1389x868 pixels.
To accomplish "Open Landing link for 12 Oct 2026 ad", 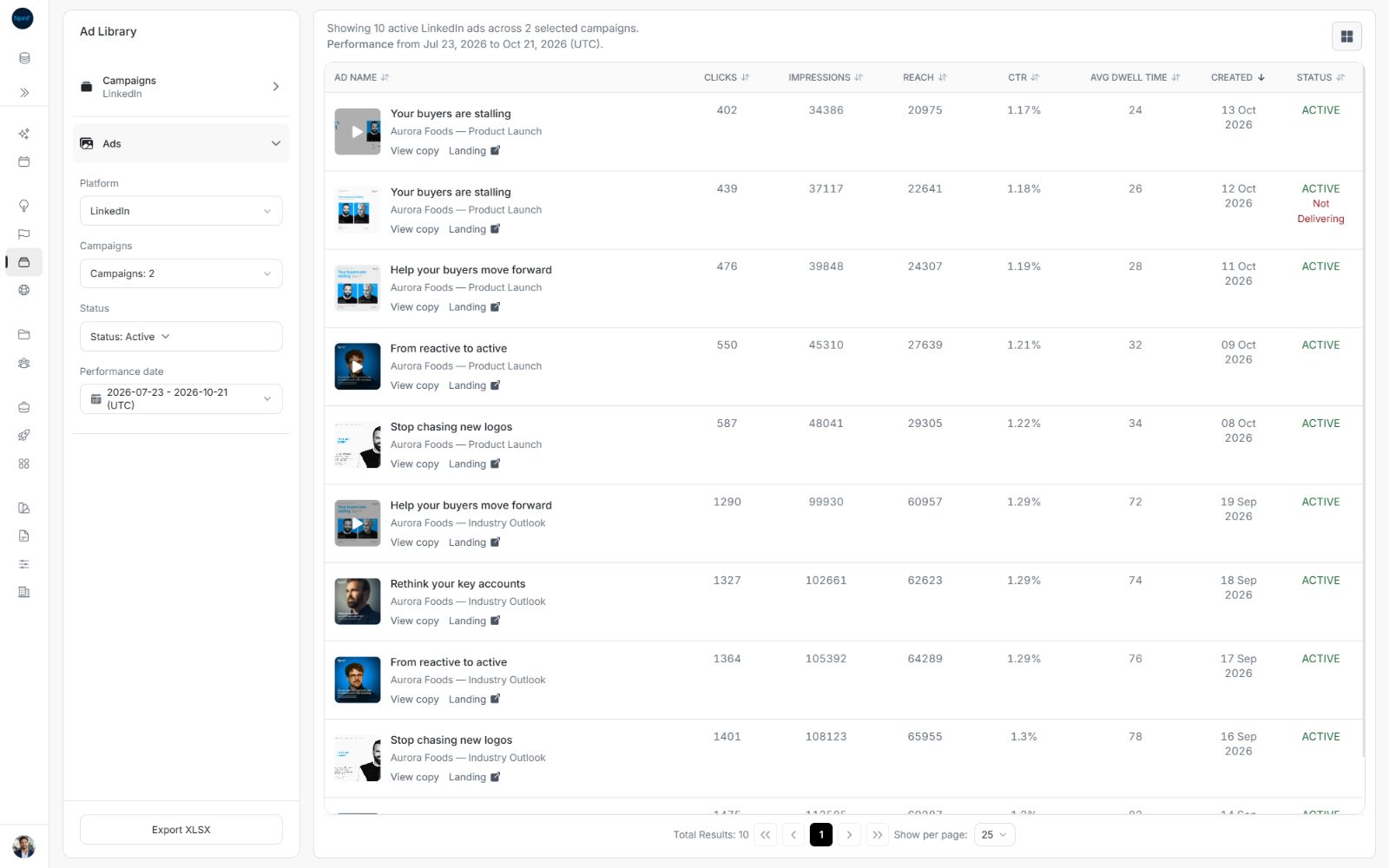I will [x=474, y=229].
